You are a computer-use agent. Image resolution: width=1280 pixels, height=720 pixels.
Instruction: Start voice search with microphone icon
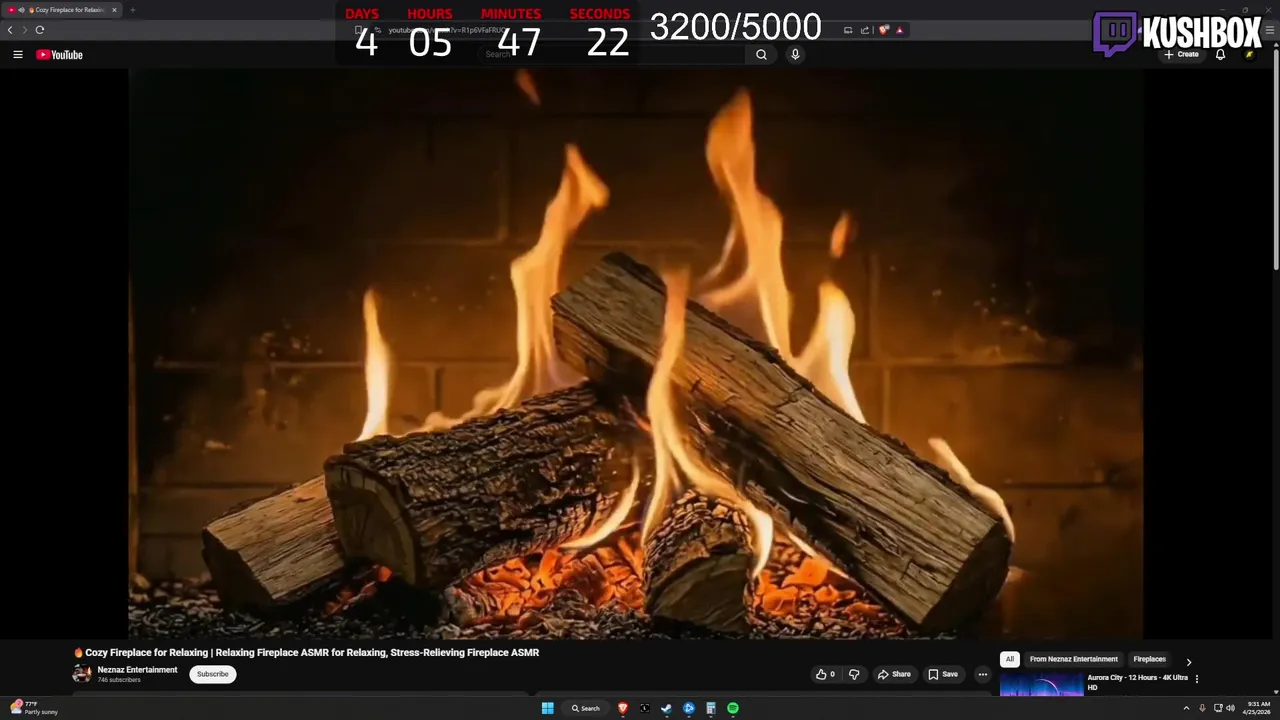(x=795, y=55)
